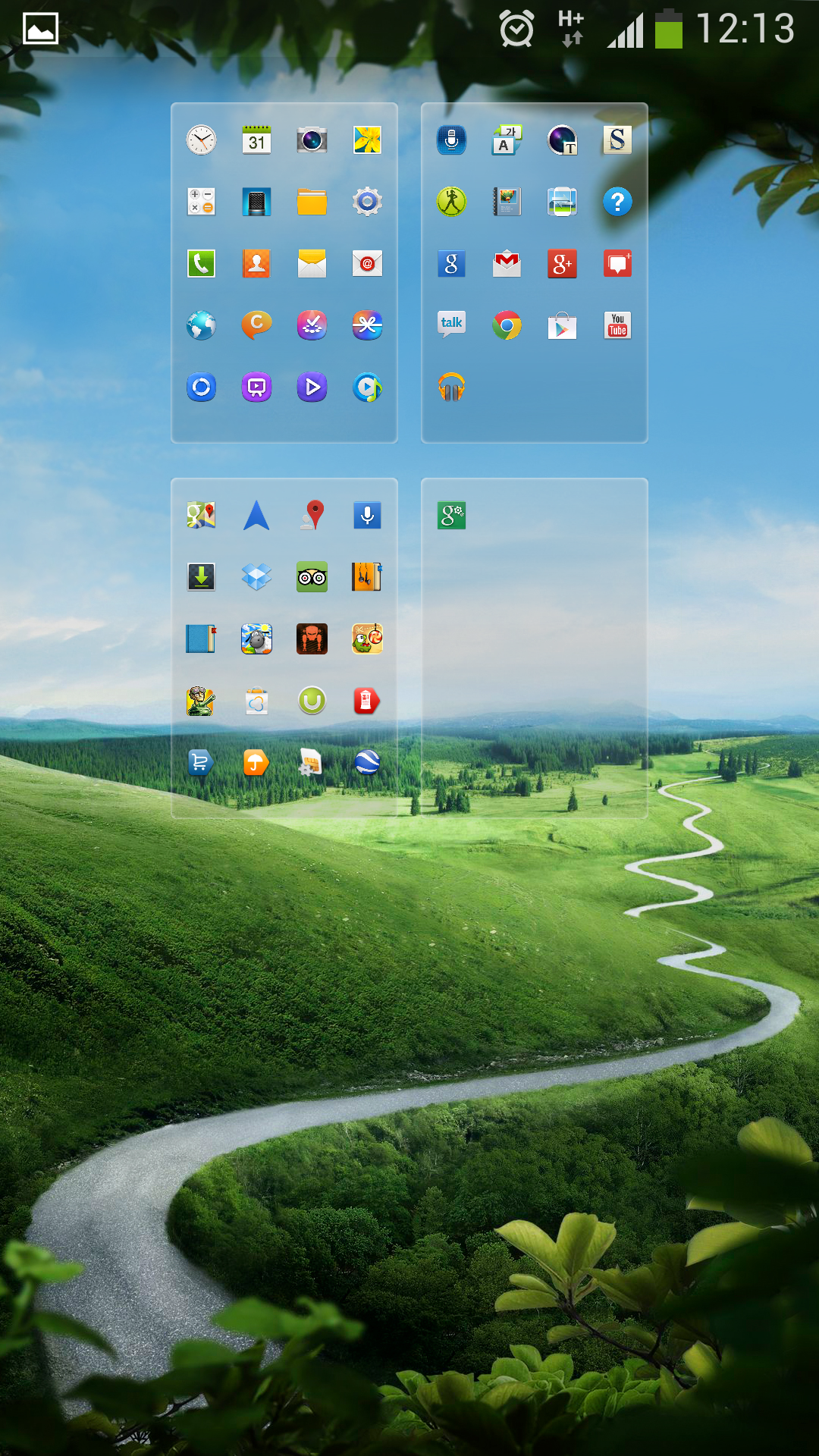Open the TripAdvisor owl app
The image size is (819, 1456).
[x=312, y=577]
